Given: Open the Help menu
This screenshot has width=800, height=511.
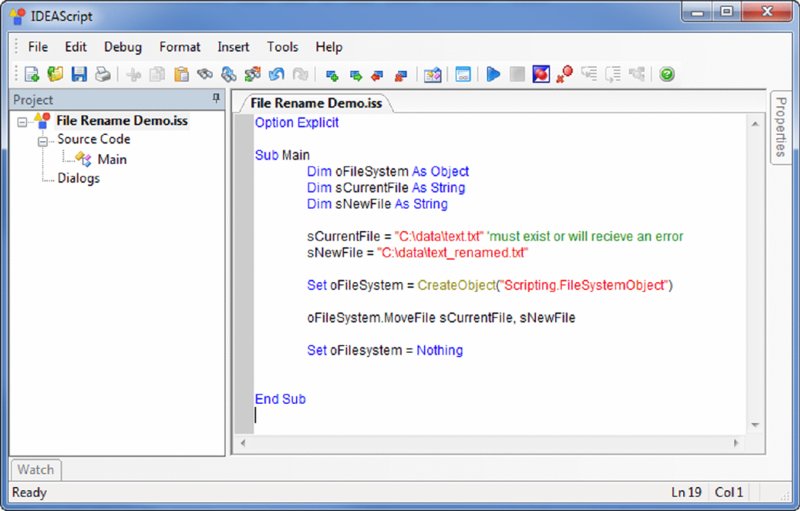Looking at the screenshot, I should [x=329, y=47].
